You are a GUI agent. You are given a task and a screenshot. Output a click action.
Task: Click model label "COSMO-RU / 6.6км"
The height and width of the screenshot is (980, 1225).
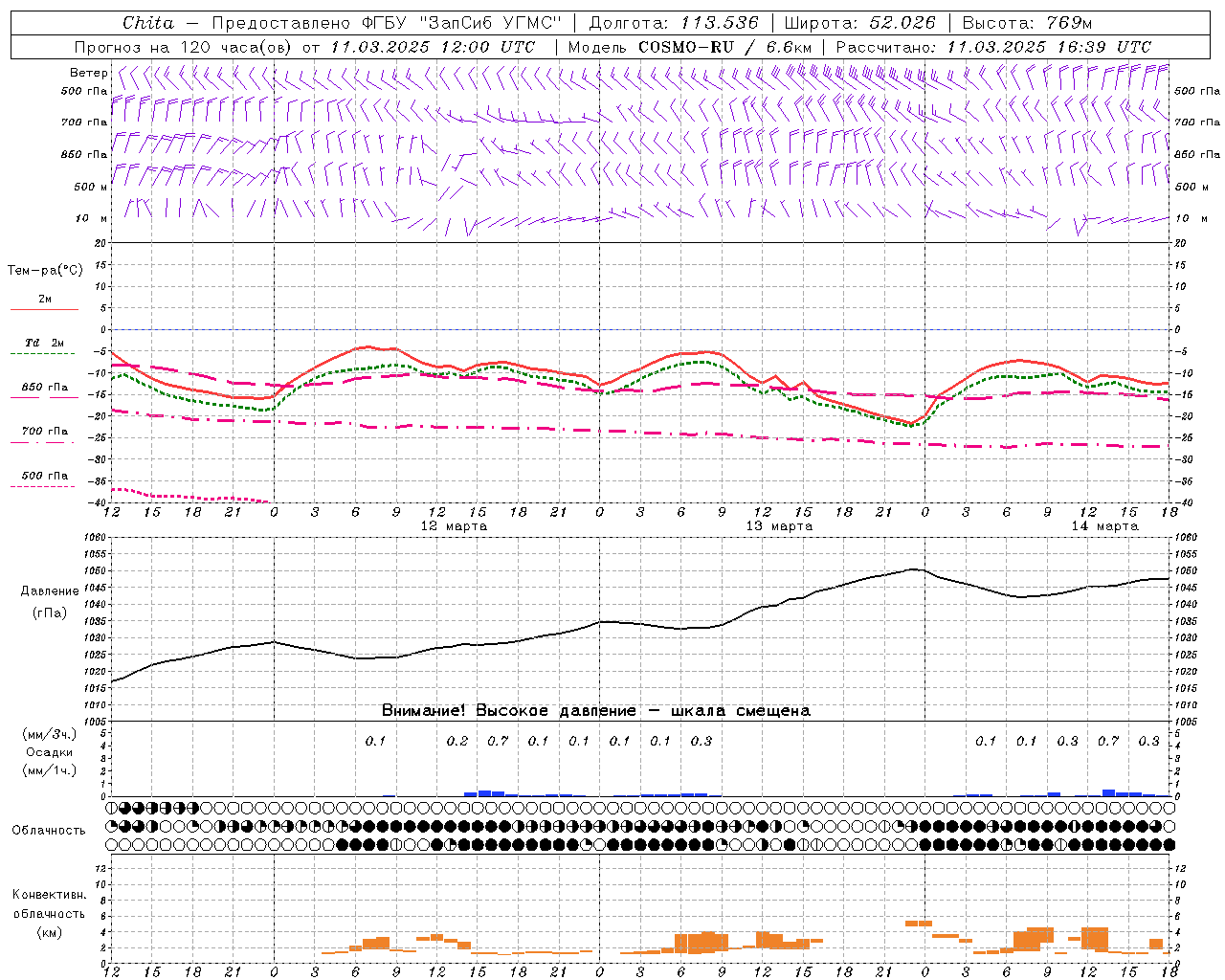[x=725, y=47]
